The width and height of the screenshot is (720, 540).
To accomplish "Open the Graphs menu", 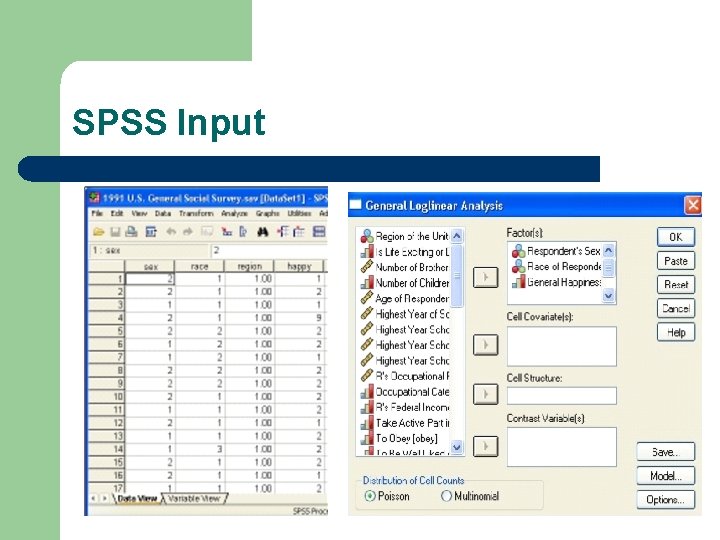I will (x=267, y=214).
